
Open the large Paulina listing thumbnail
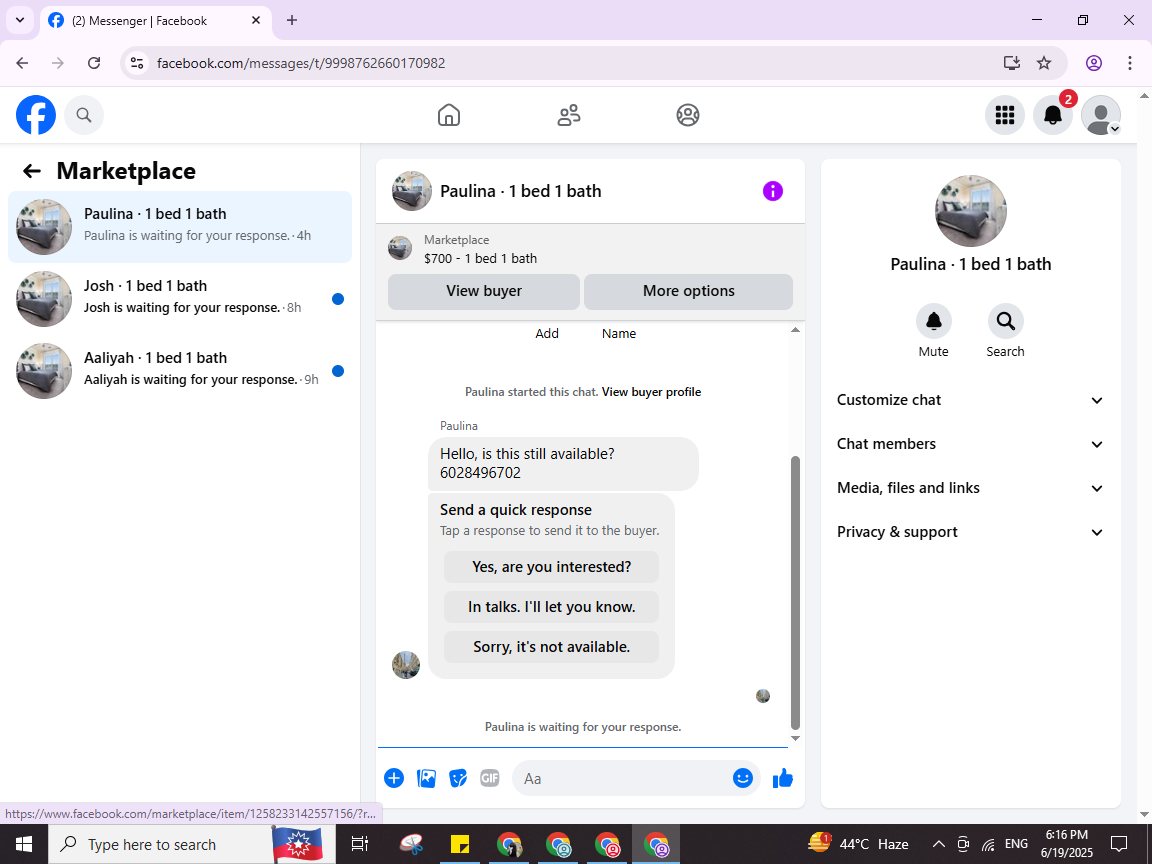971,211
